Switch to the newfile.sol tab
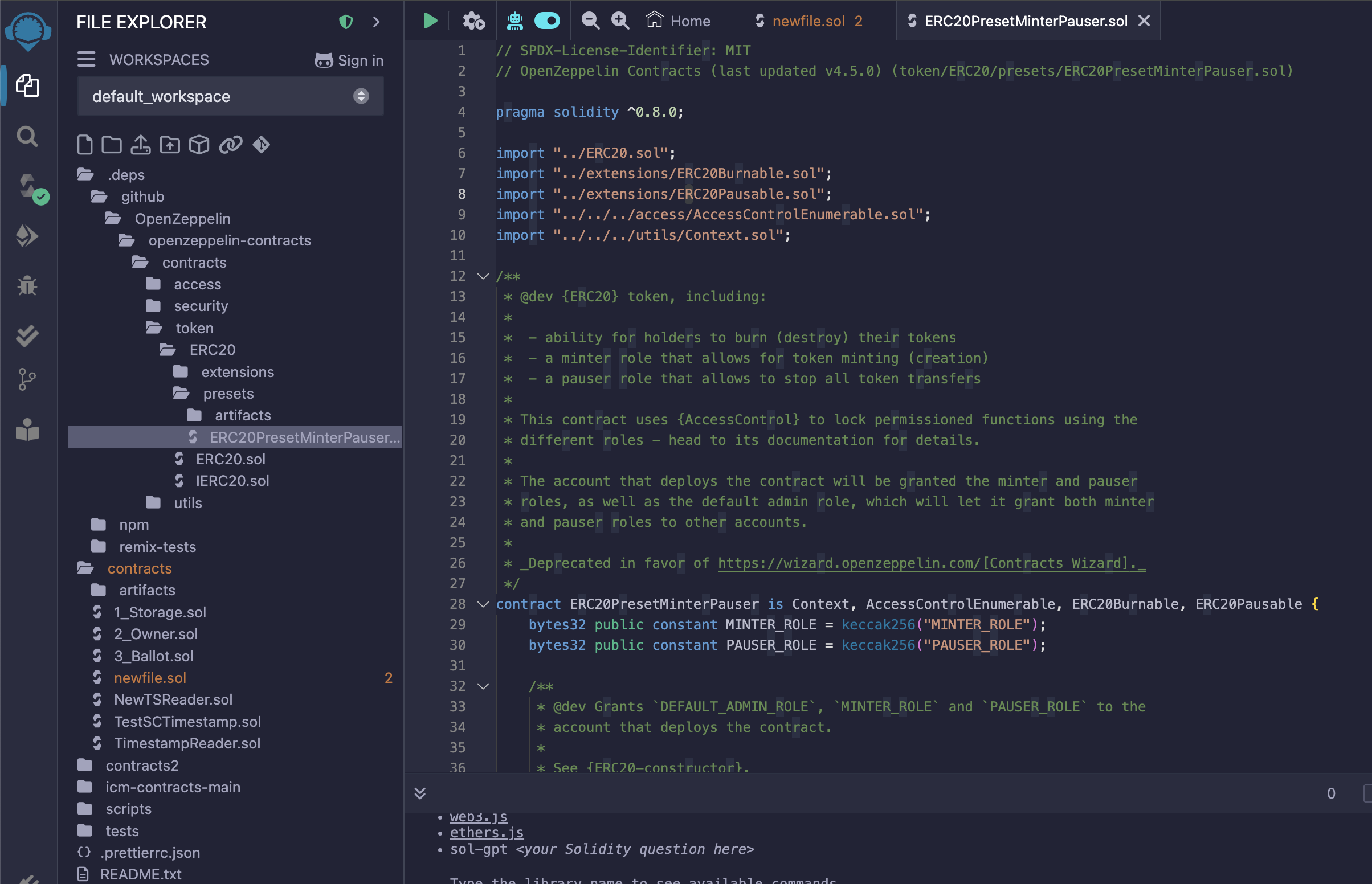 [x=808, y=21]
